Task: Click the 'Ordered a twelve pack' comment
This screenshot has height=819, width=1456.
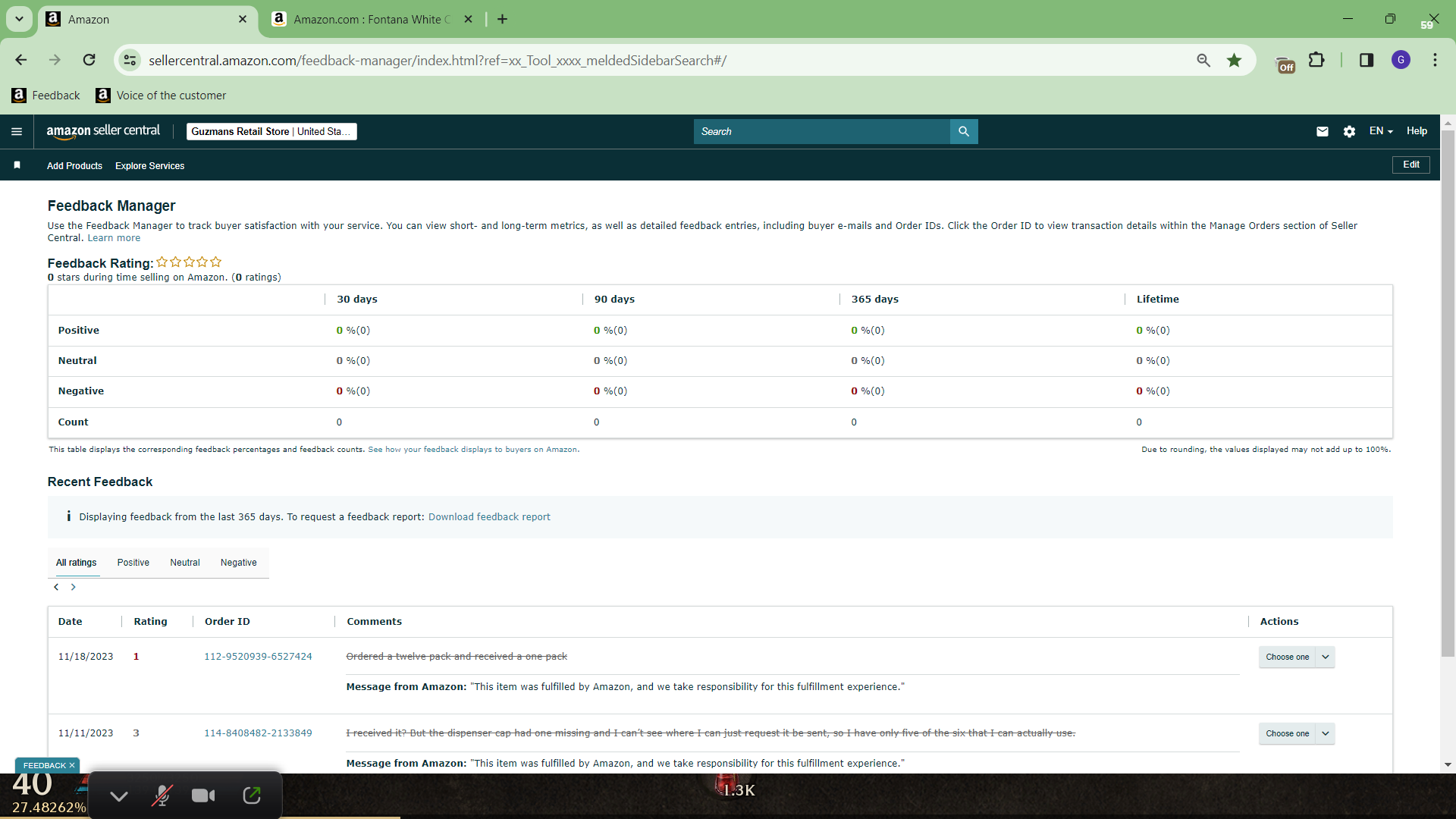Action: point(457,657)
